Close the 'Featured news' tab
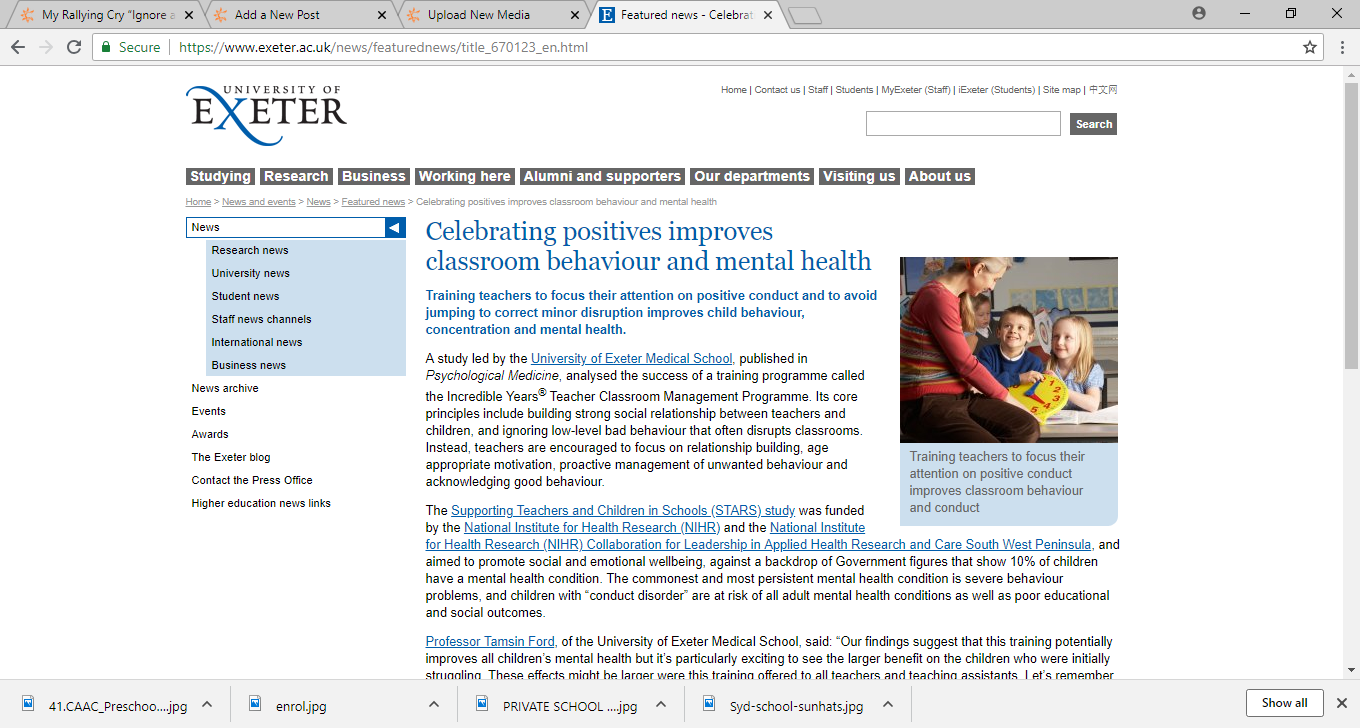The width and height of the screenshot is (1360, 728). (x=768, y=15)
